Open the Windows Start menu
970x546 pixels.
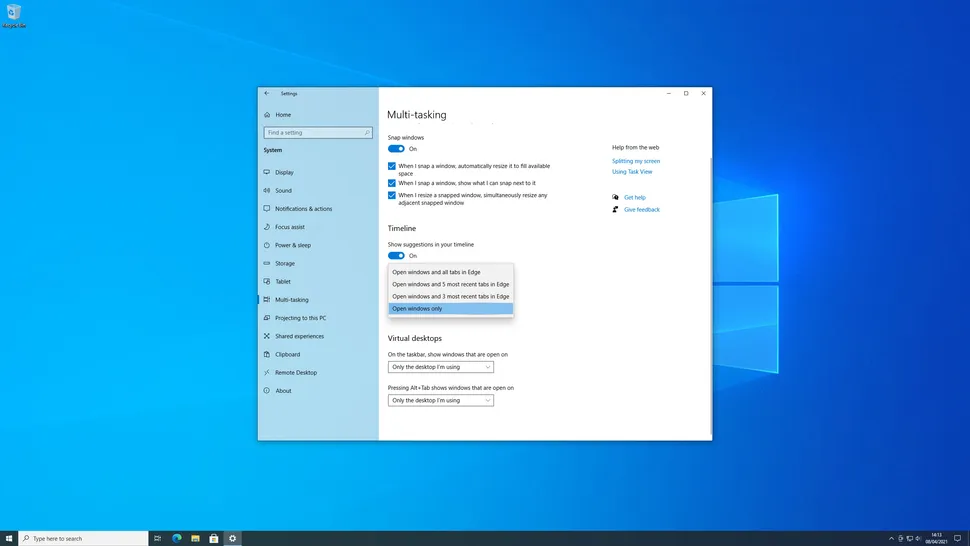click(x=9, y=539)
